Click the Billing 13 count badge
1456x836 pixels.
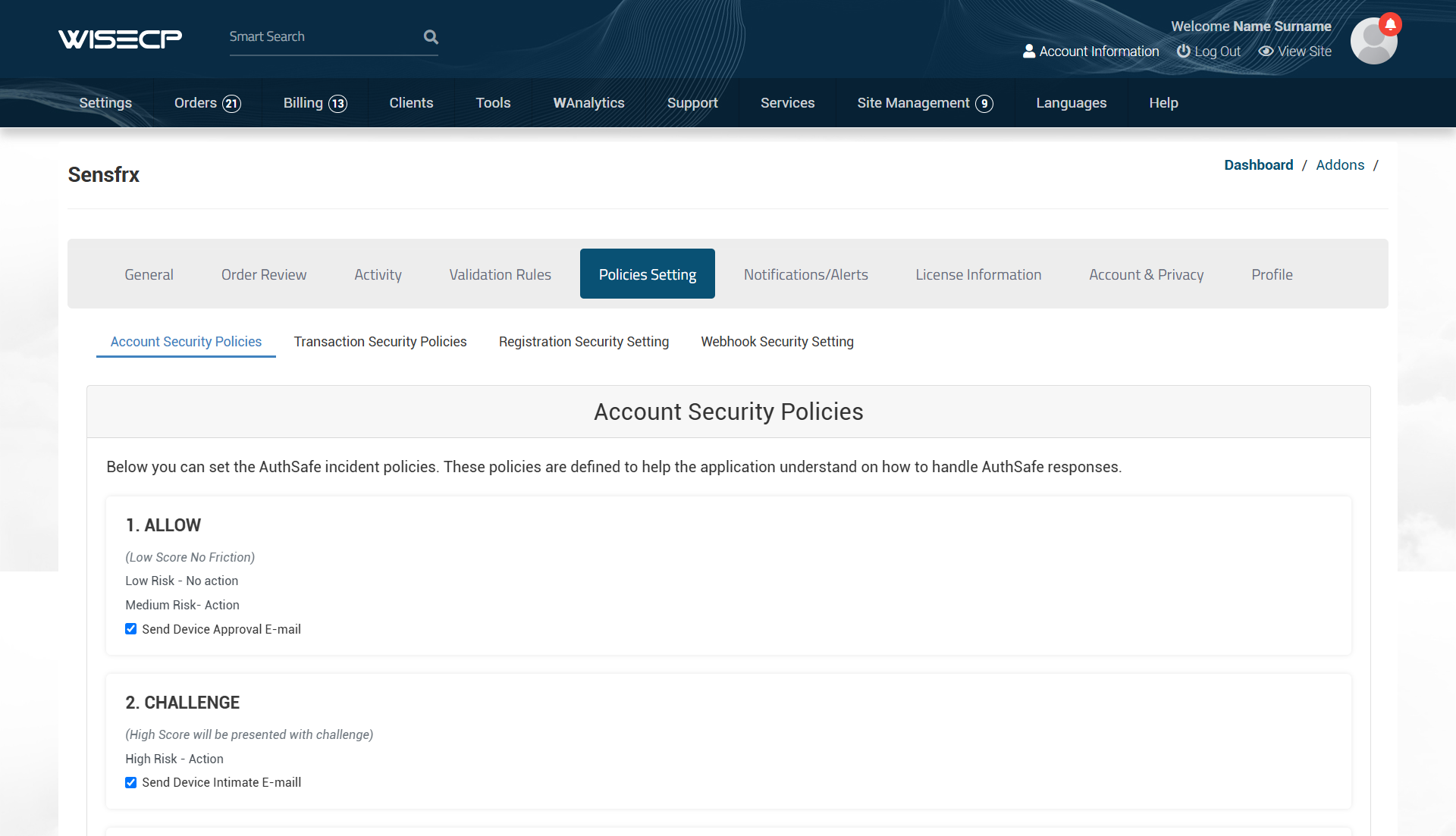pos(337,104)
